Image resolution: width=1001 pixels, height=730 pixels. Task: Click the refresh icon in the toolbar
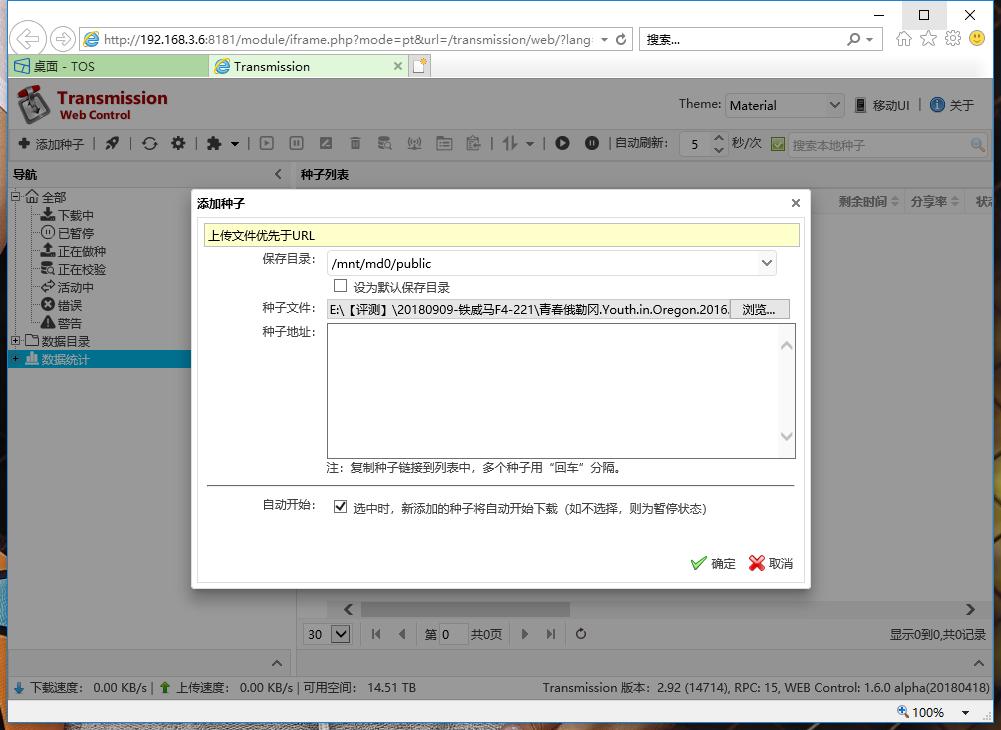tap(149, 143)
